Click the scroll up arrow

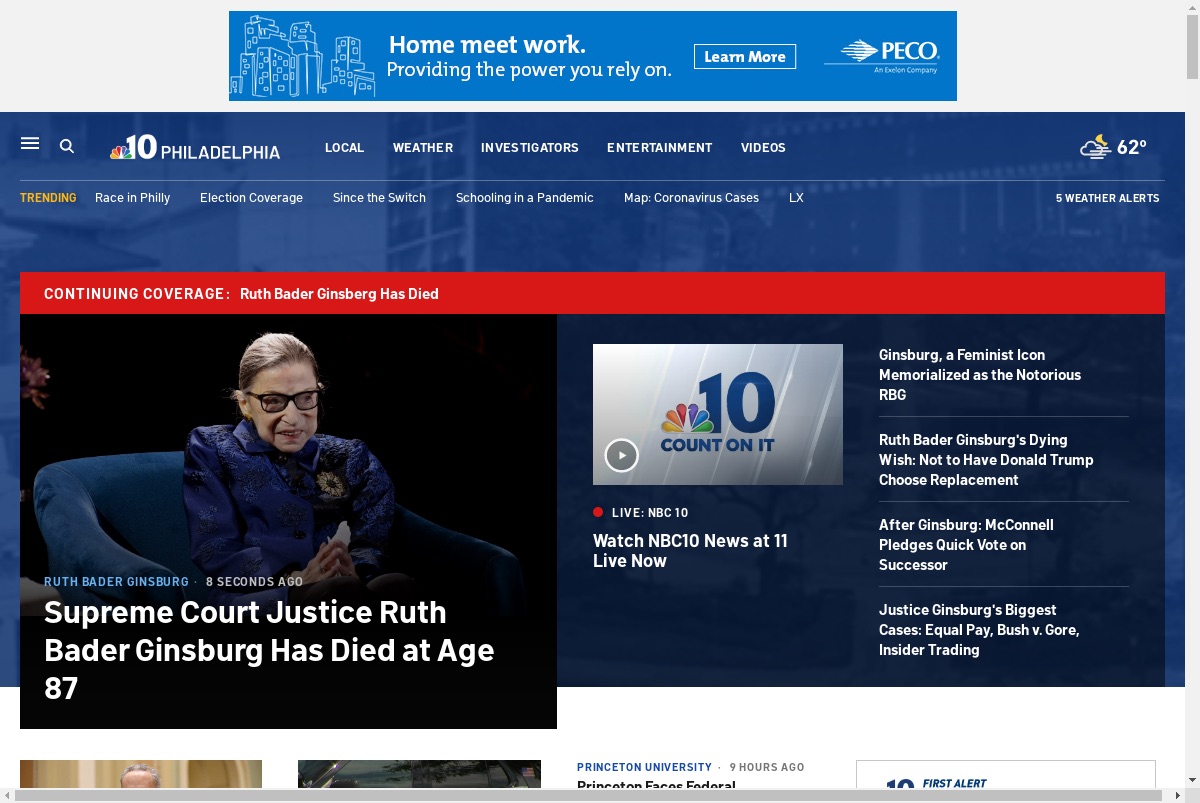click(x=1192, y=6)
